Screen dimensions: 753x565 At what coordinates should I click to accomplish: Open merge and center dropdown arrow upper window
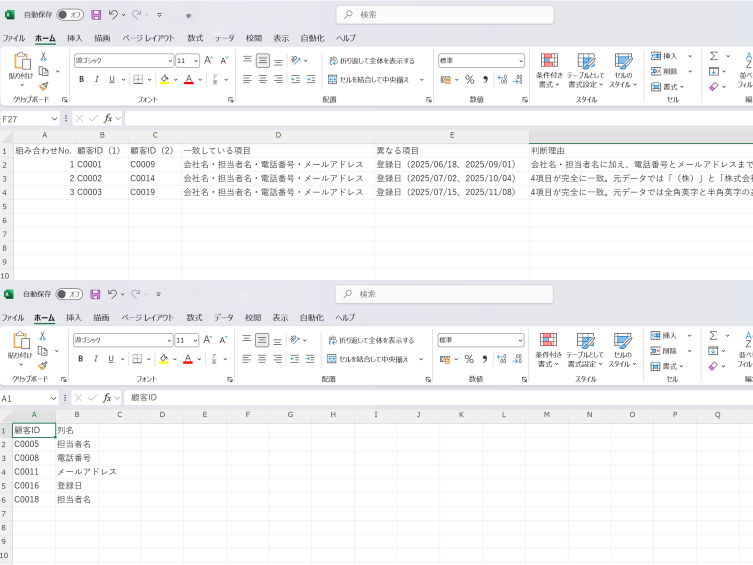(x=422, y=80)
